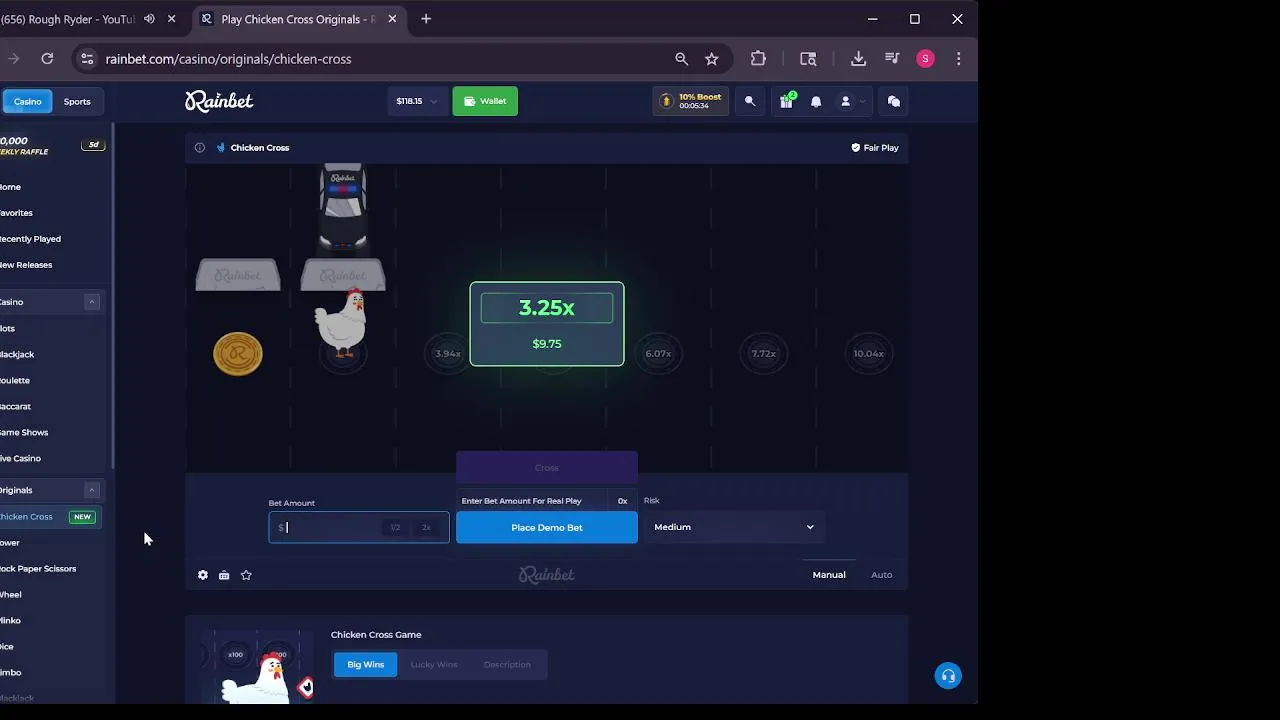Viewport: 1280px width, 720px height.
Task: Open the chat bubbles icon
Action: click(894, 101)
